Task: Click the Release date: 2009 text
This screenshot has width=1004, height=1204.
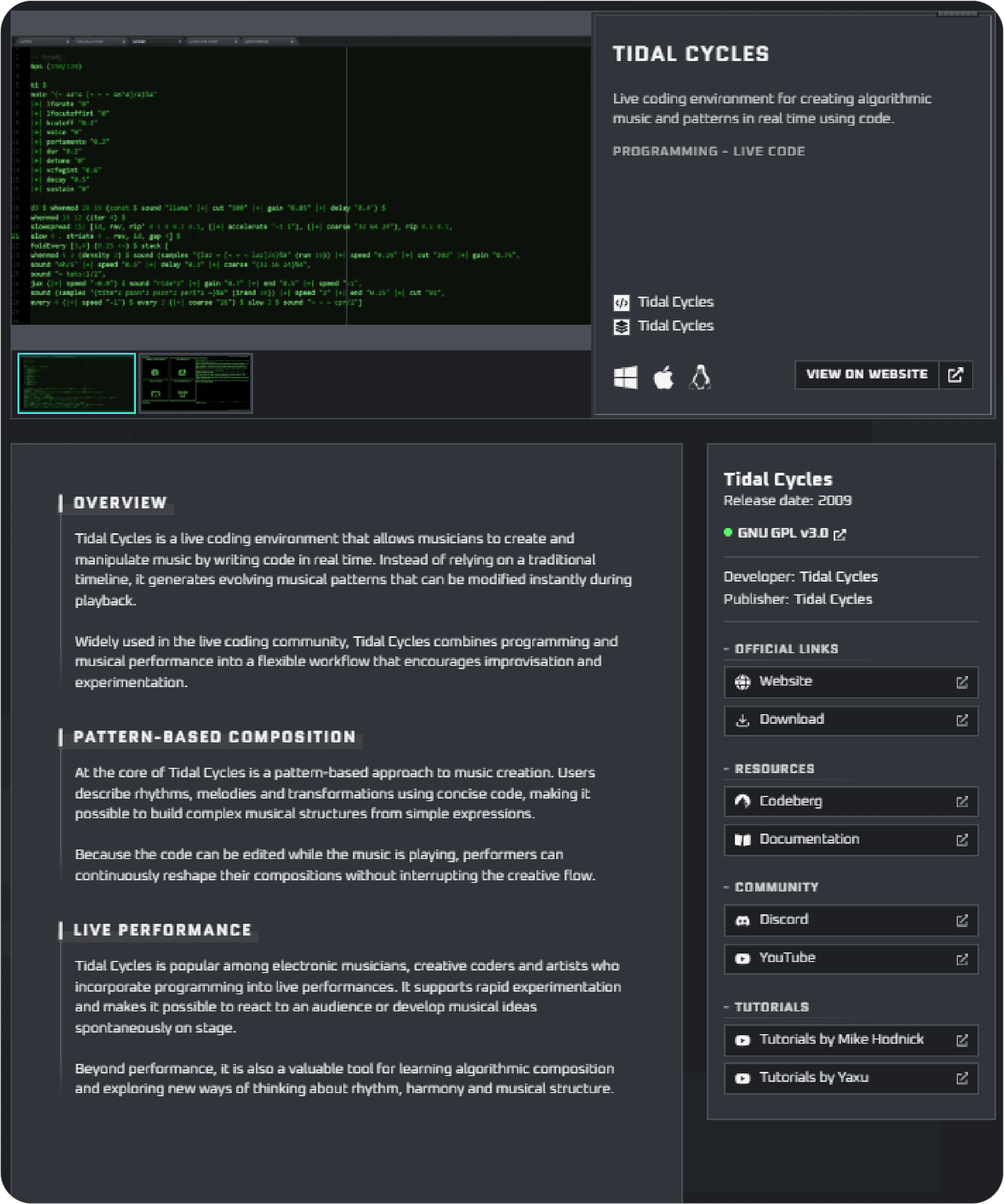Action: coord(787,500)
